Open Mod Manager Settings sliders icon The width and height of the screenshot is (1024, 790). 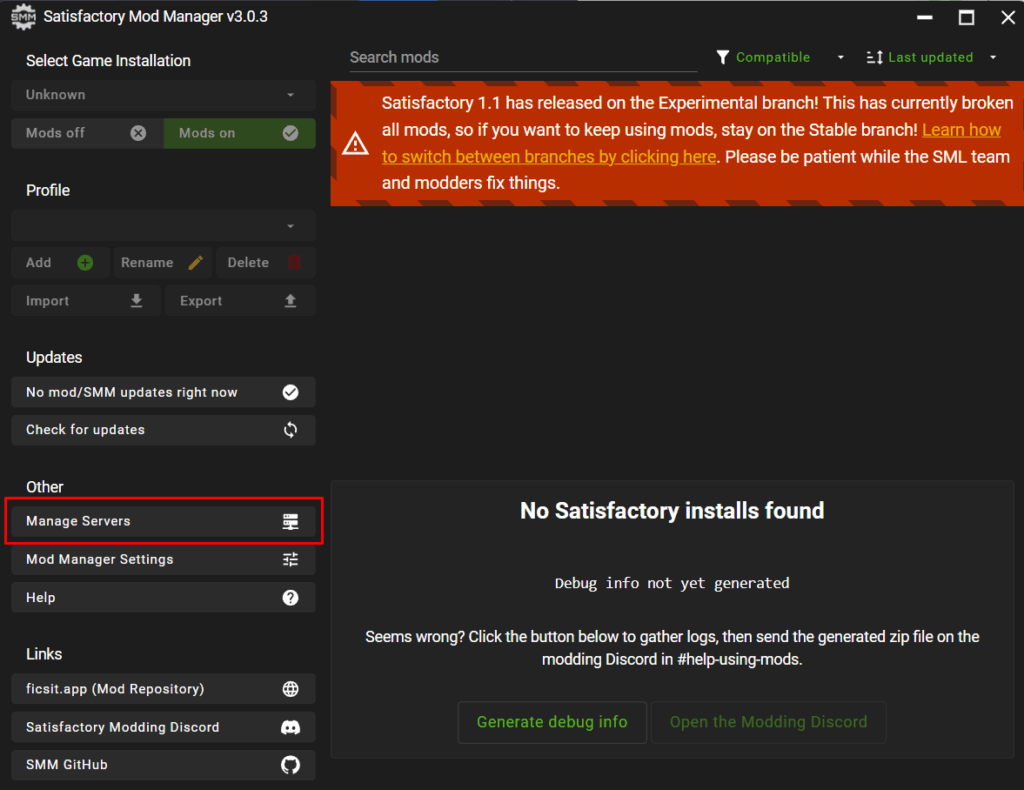[x=290, y=559]
